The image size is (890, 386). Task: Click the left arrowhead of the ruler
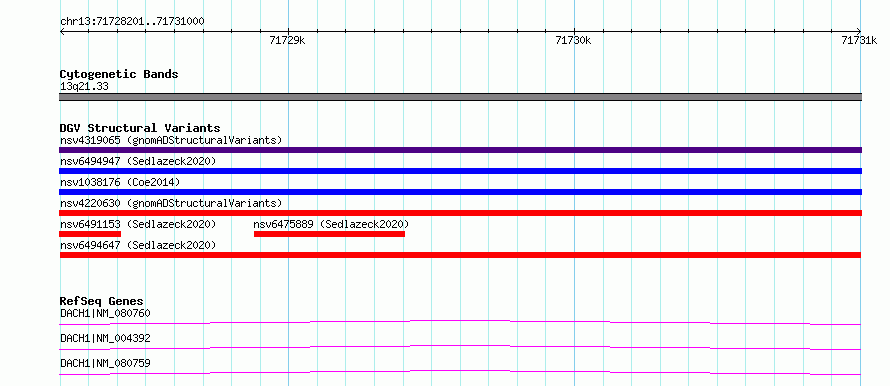coord(62,32)
